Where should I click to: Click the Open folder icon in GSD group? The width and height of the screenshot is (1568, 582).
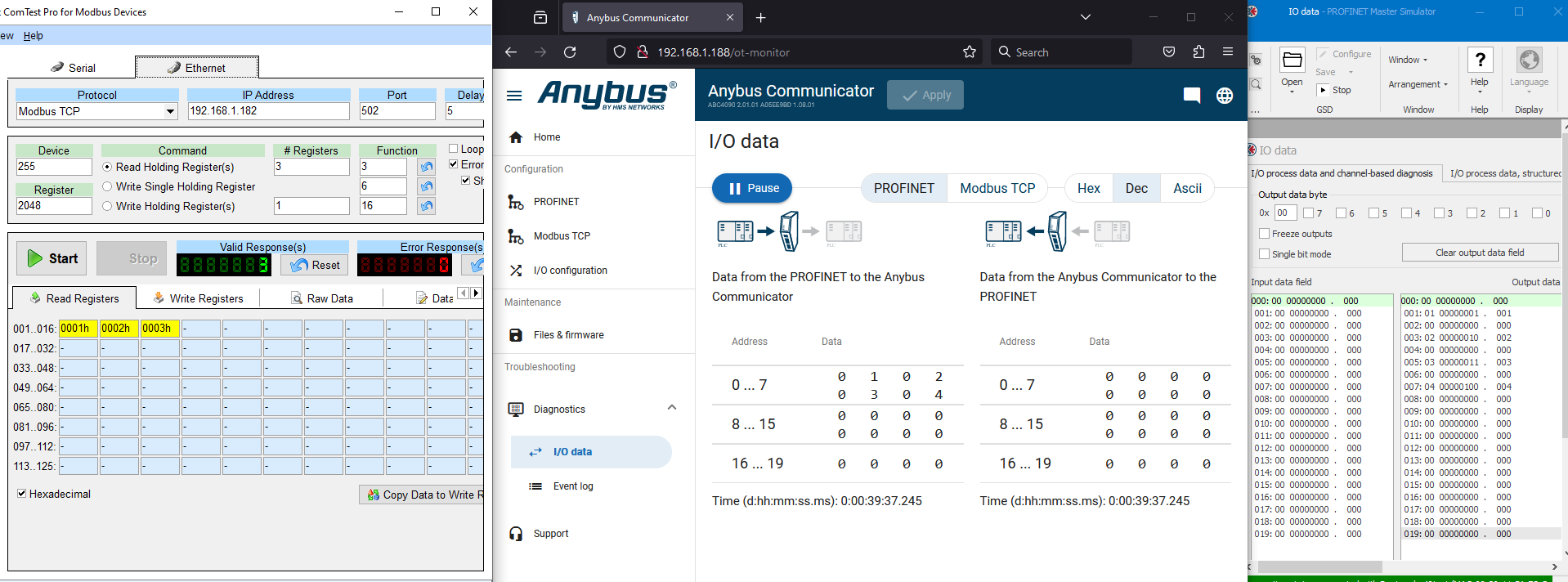[1292, 67]
